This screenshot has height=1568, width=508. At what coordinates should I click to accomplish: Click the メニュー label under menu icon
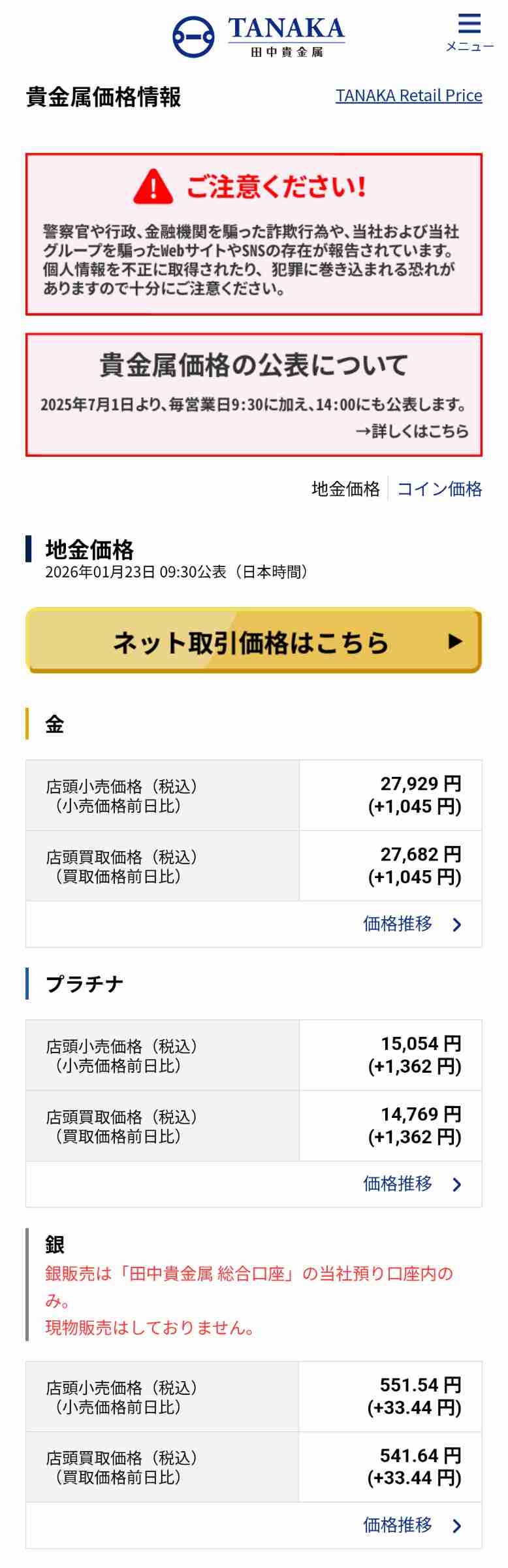(469, 47)
